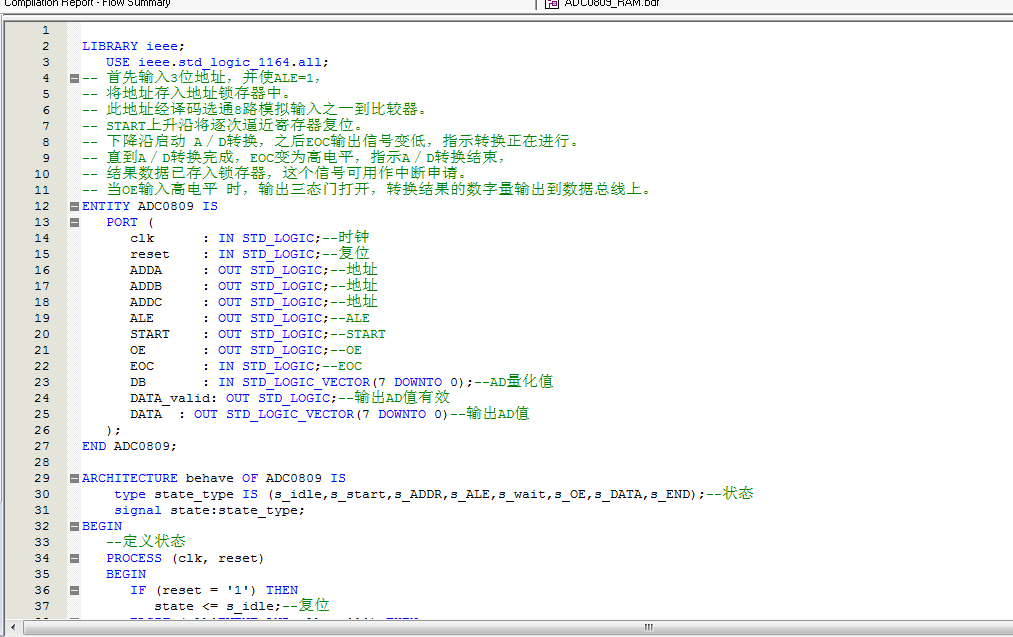Click the '--EOC' comment on line 22
Screen dimensions: 1013x637
[x=342, y=366]
